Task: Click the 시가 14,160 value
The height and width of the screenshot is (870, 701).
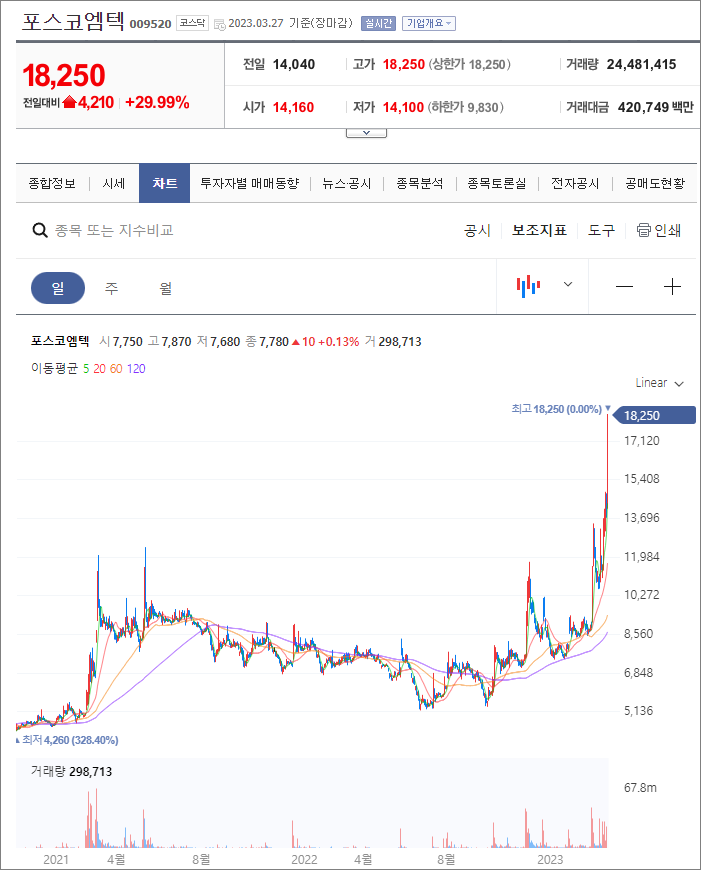Action: pos(294,107)
